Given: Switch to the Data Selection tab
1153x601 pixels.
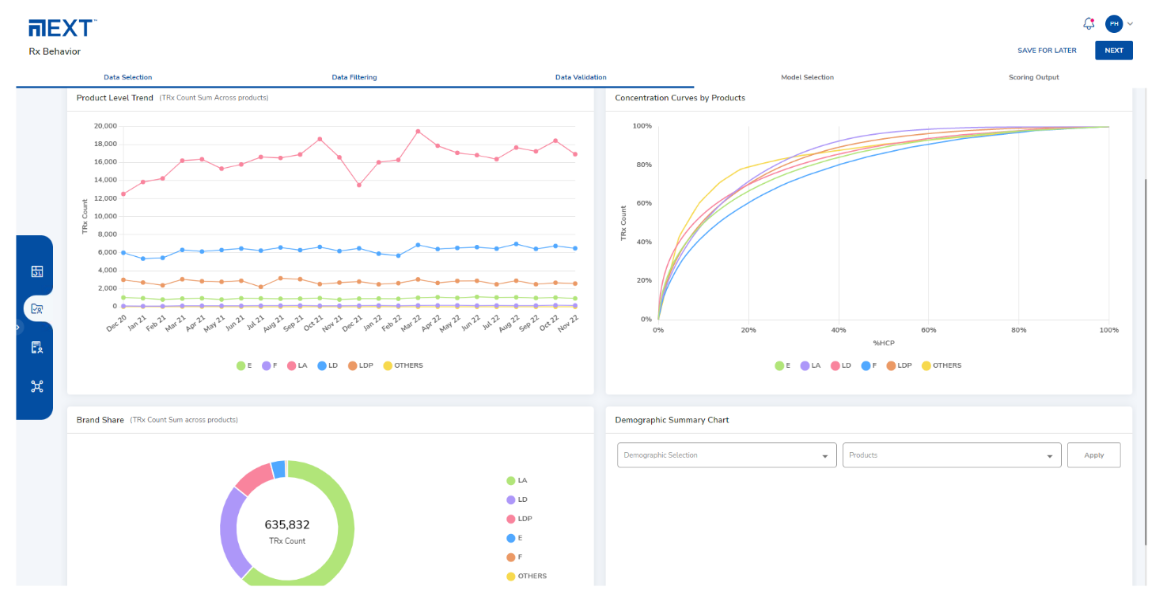Looking at the screenshot, I should (x=128, y=77).
